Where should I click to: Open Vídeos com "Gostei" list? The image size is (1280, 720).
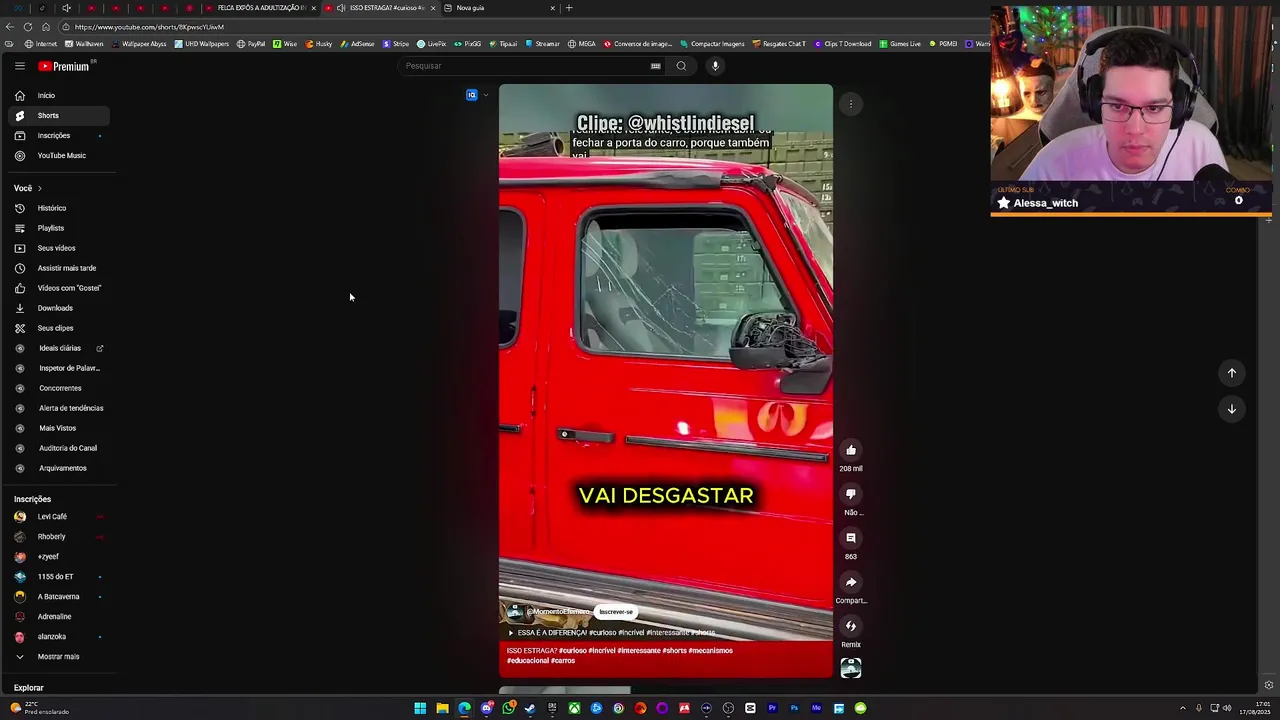(x=57, y=288)
